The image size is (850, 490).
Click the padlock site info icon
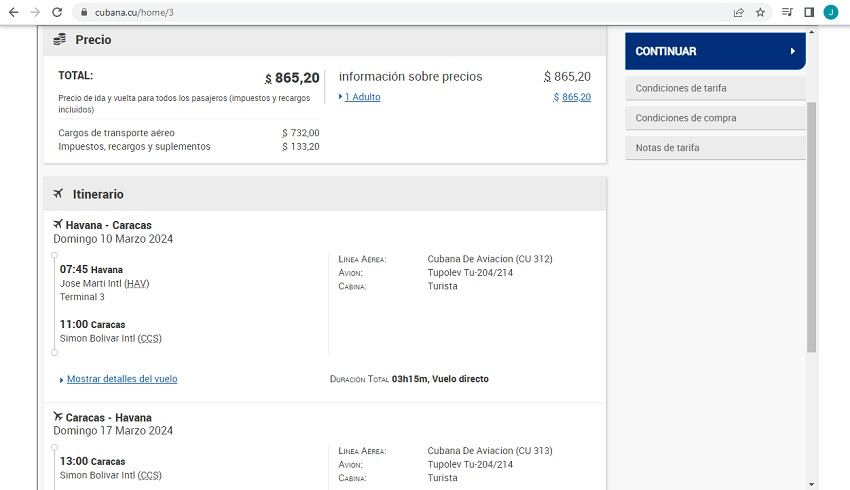(84, 12)
